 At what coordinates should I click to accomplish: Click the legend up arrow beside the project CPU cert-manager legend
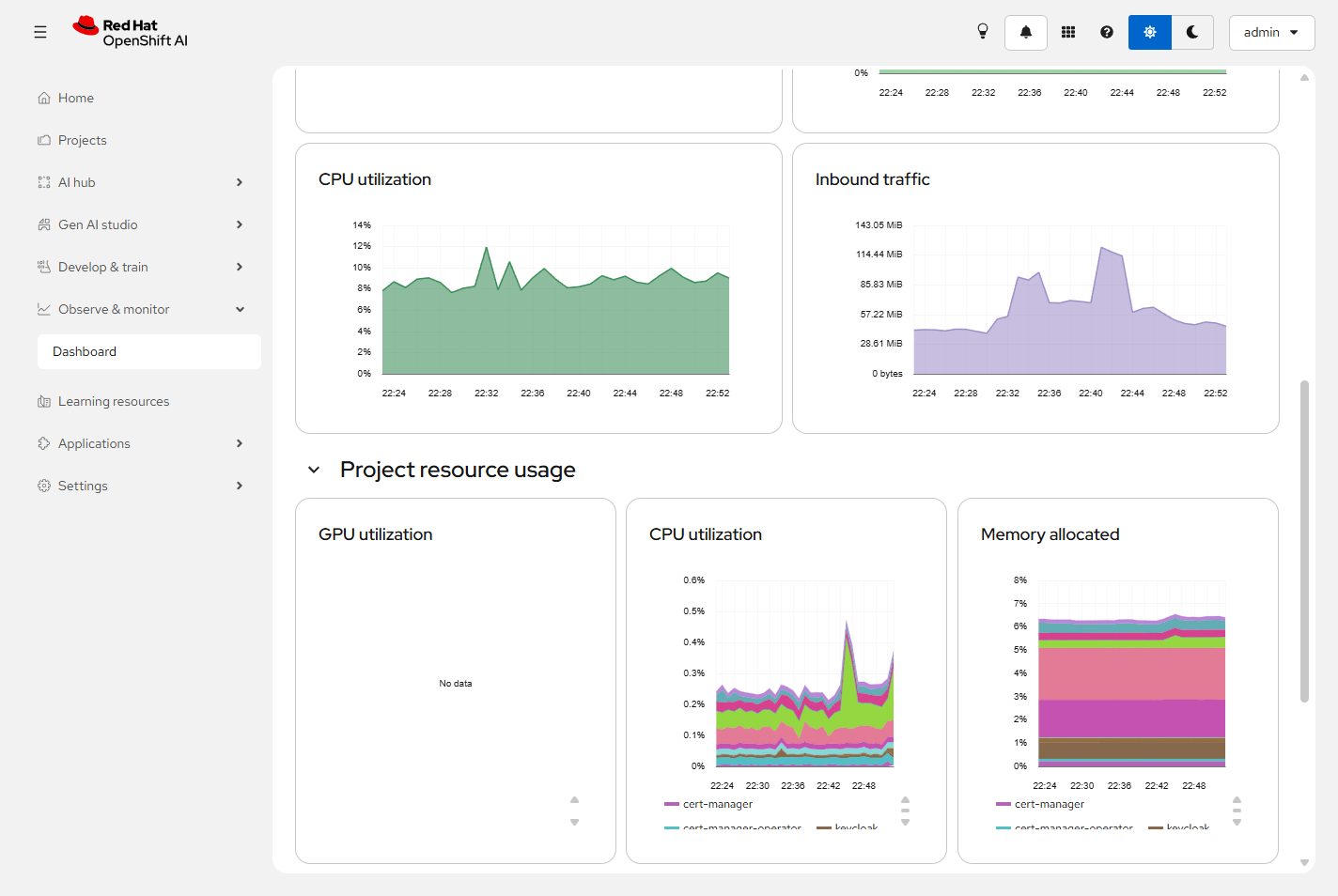coord(906,800)
